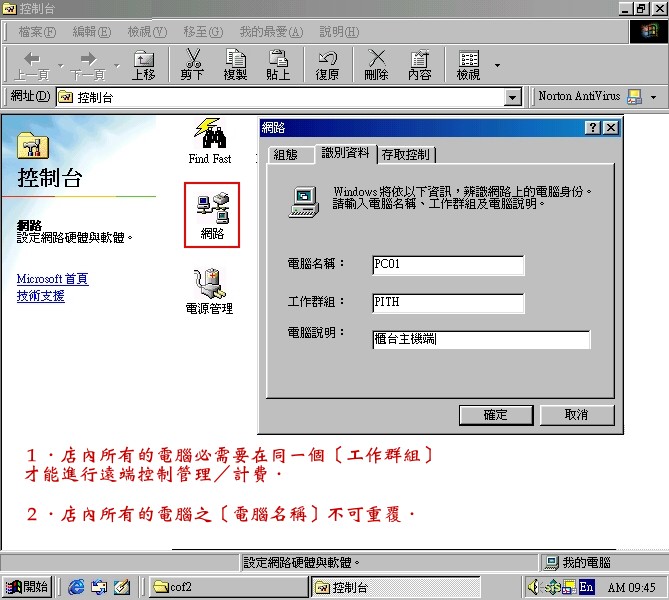Select the 電源管理 power management icon

tap(209, 292)
